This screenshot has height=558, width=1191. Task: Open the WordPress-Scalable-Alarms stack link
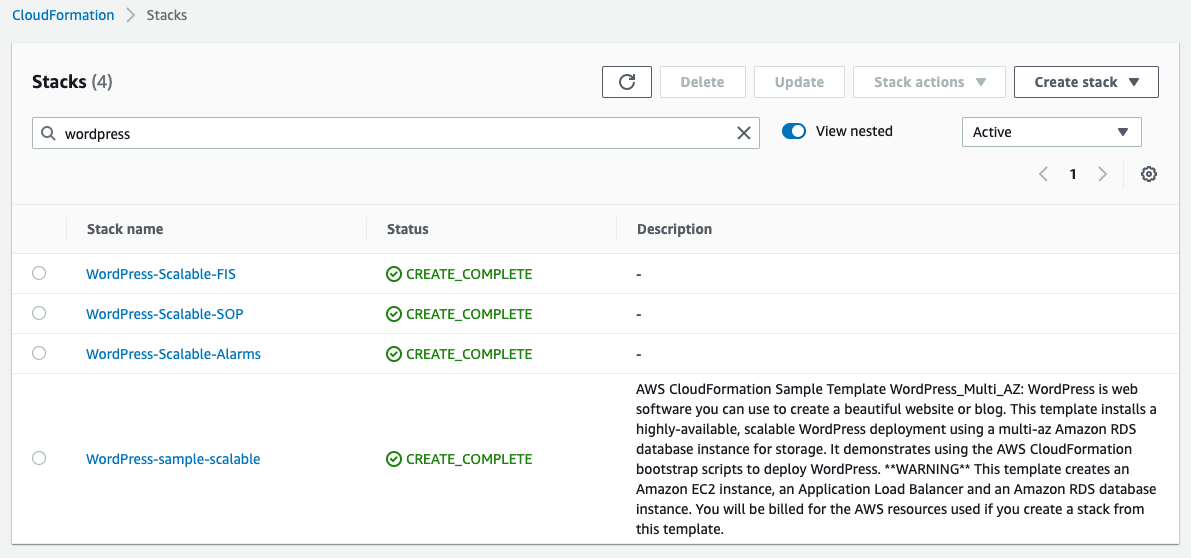tap(173, 354)
